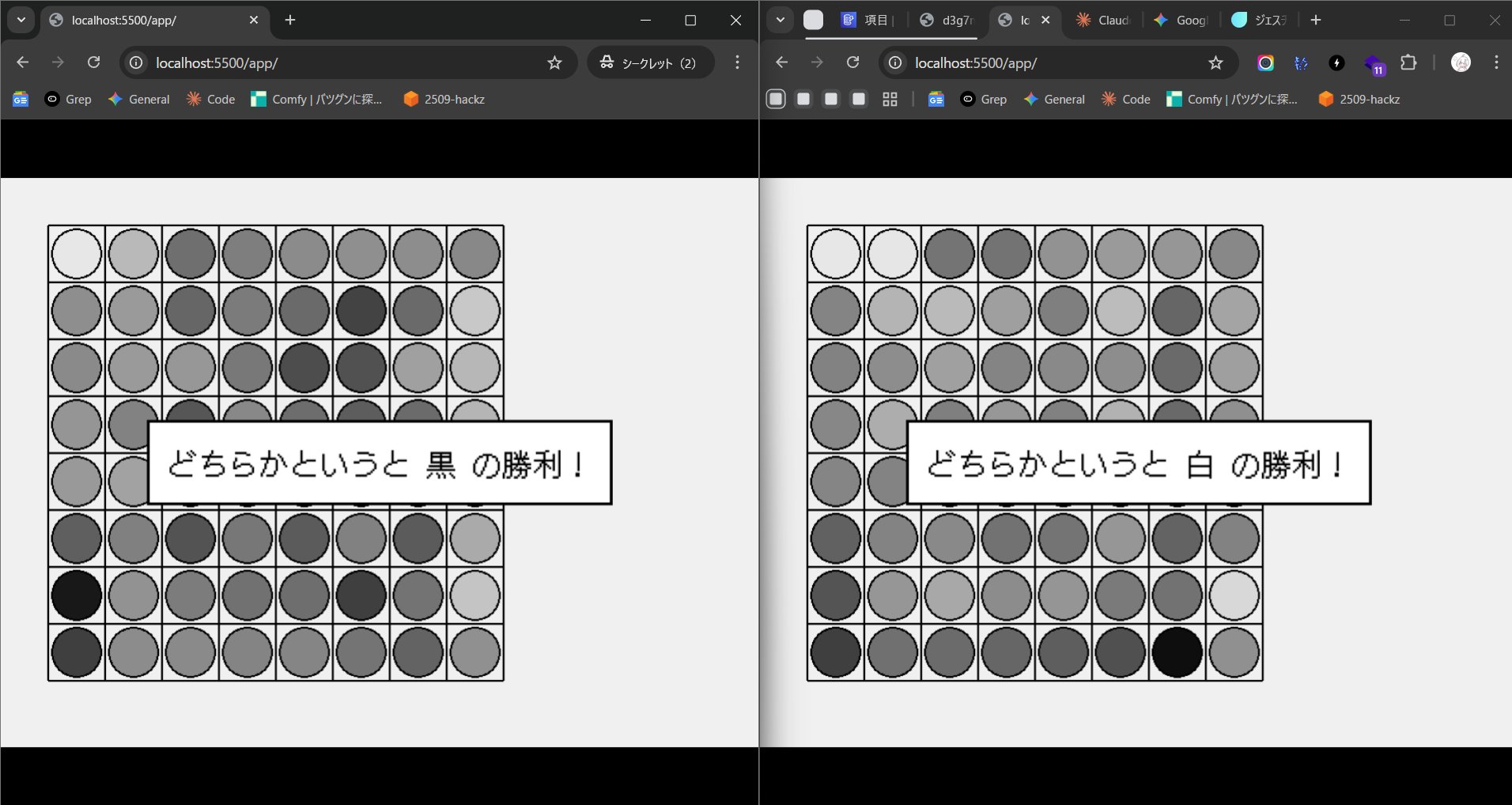Click the darkest black disc on the 白-win board

[1177, 652]
